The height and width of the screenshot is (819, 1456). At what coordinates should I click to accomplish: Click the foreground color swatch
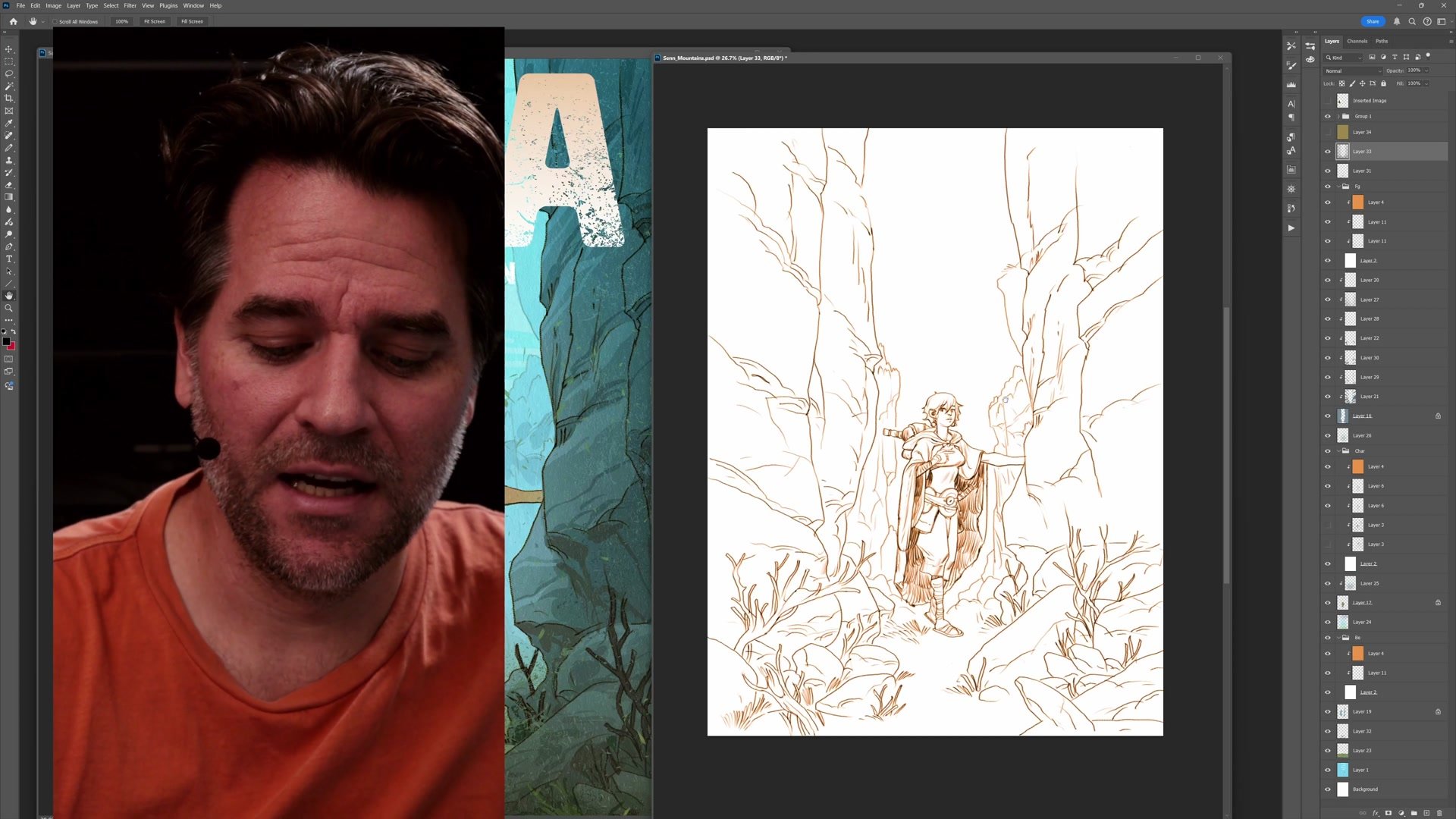(x=6, y=341)
